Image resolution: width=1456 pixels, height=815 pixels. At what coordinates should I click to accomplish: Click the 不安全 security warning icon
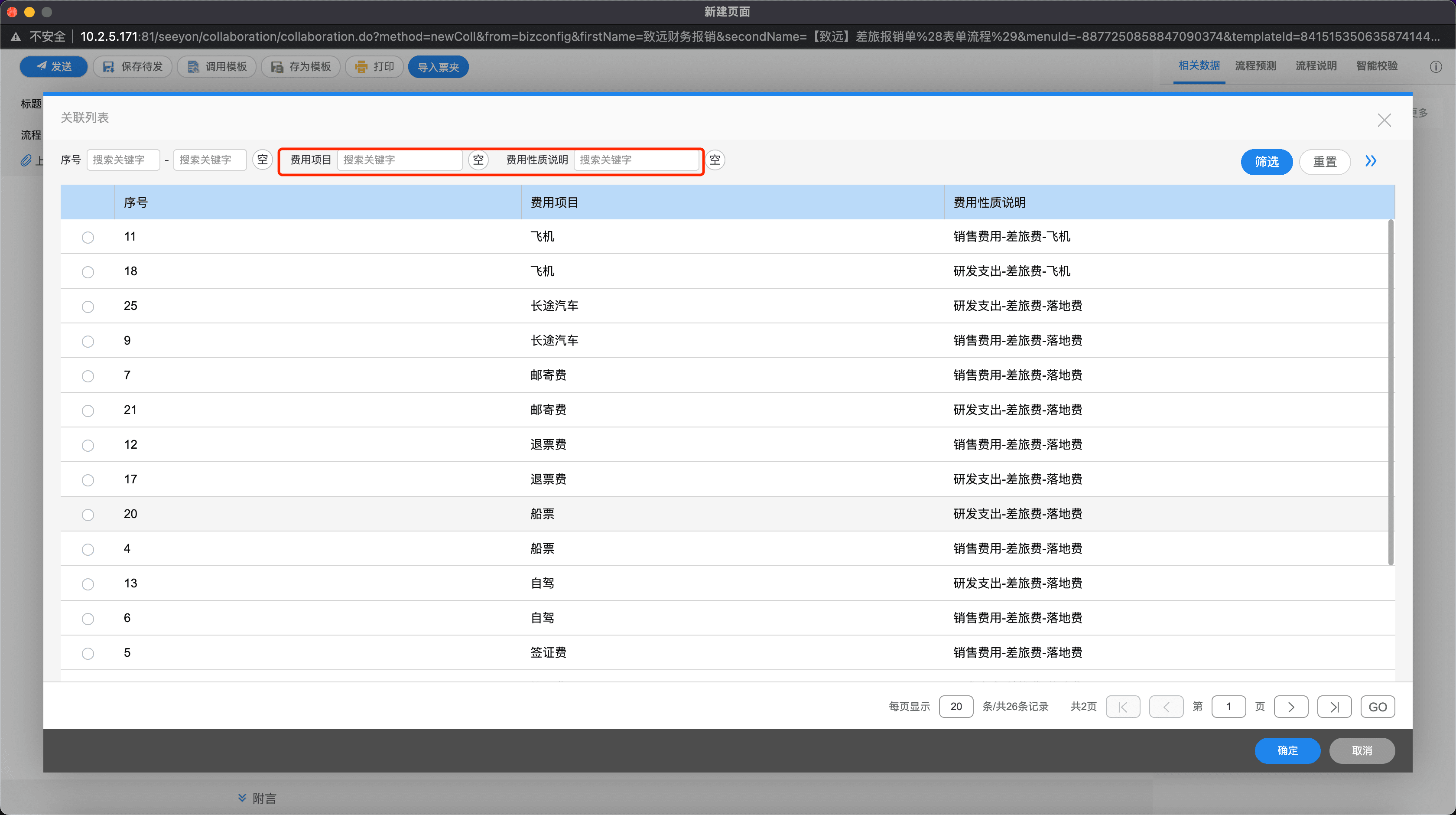click(16, 37)
